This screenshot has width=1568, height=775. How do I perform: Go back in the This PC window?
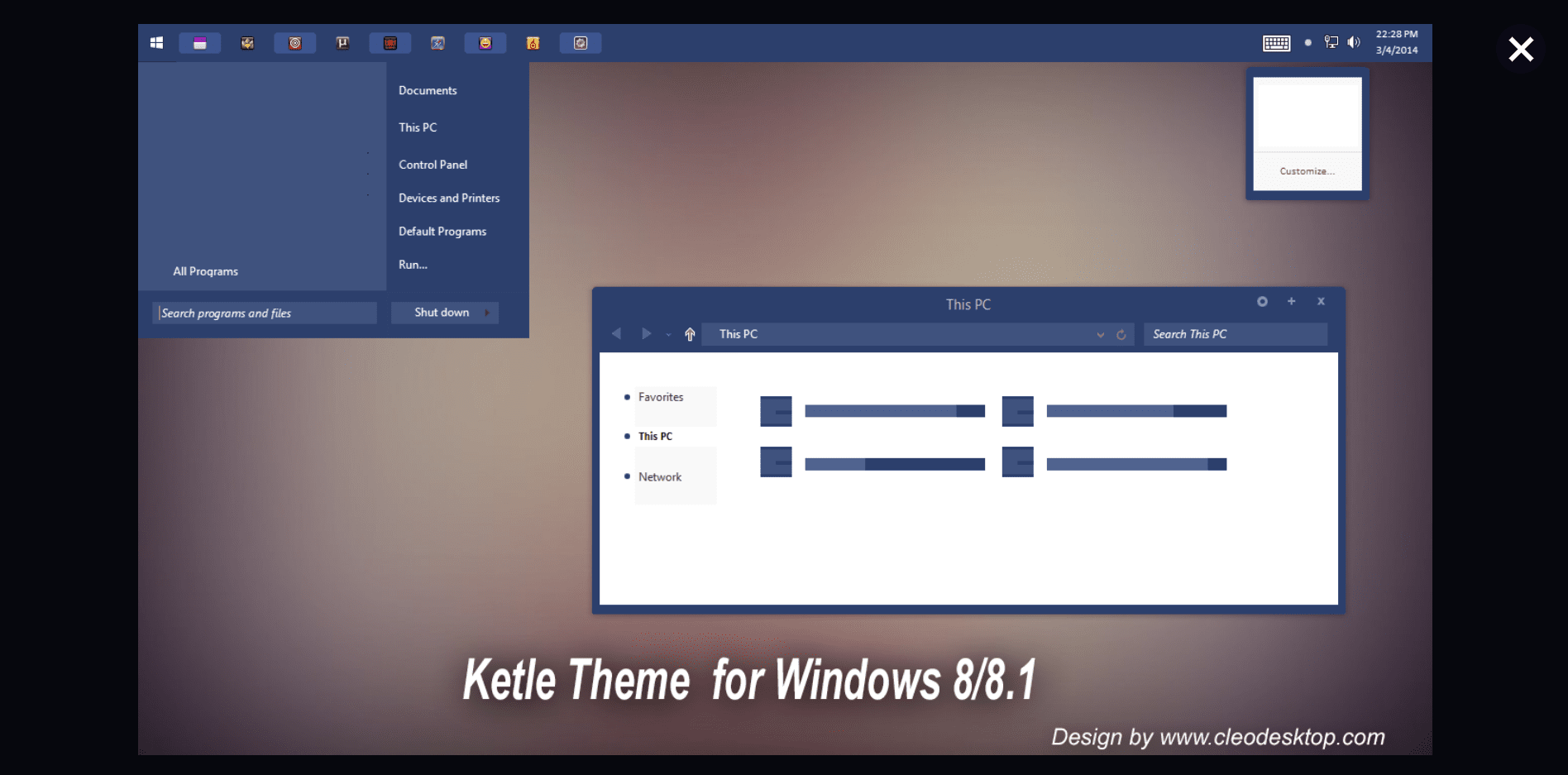[616, 333]
